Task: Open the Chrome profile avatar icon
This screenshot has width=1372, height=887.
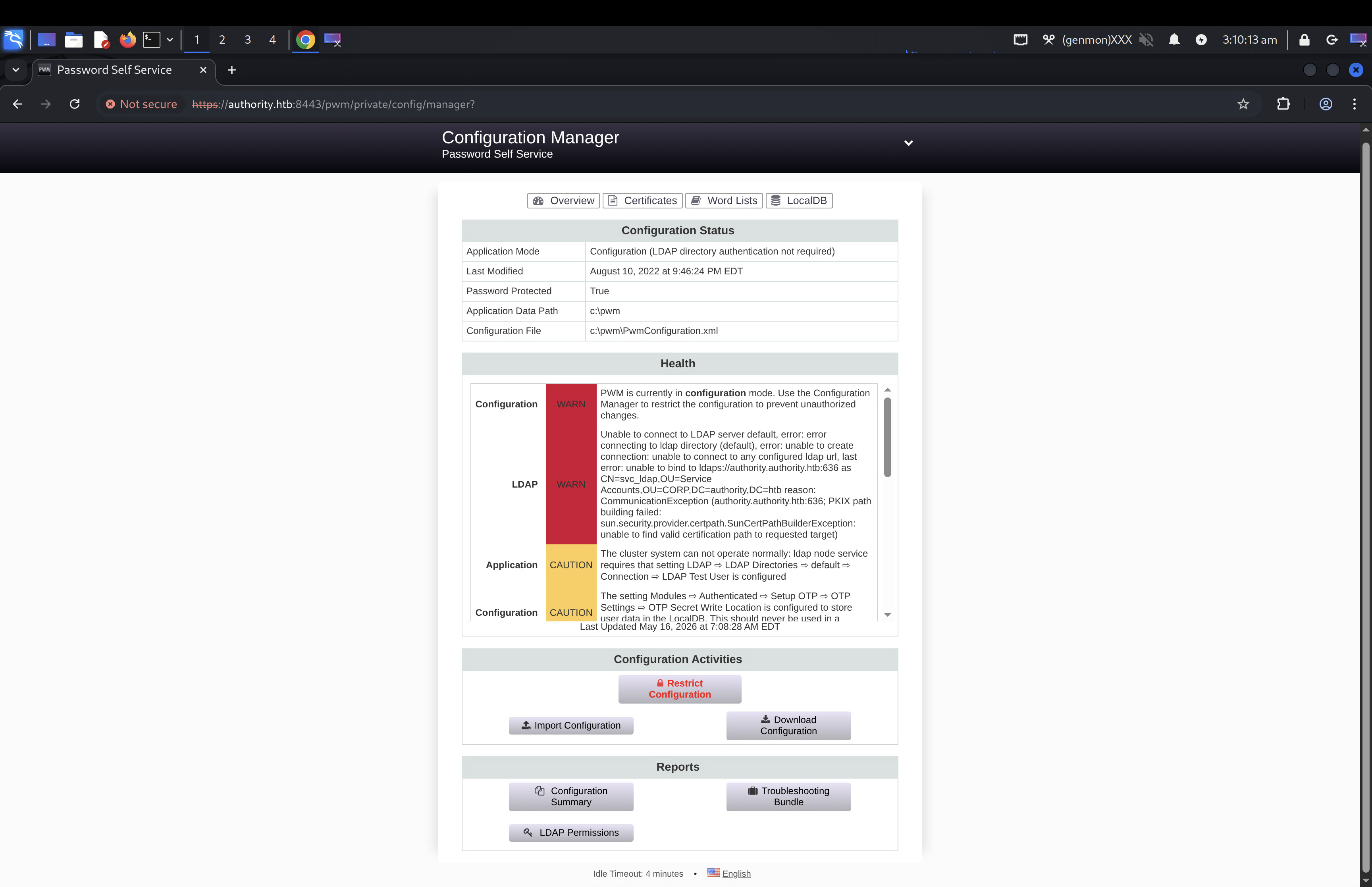Action: (x=1326, y=104)
